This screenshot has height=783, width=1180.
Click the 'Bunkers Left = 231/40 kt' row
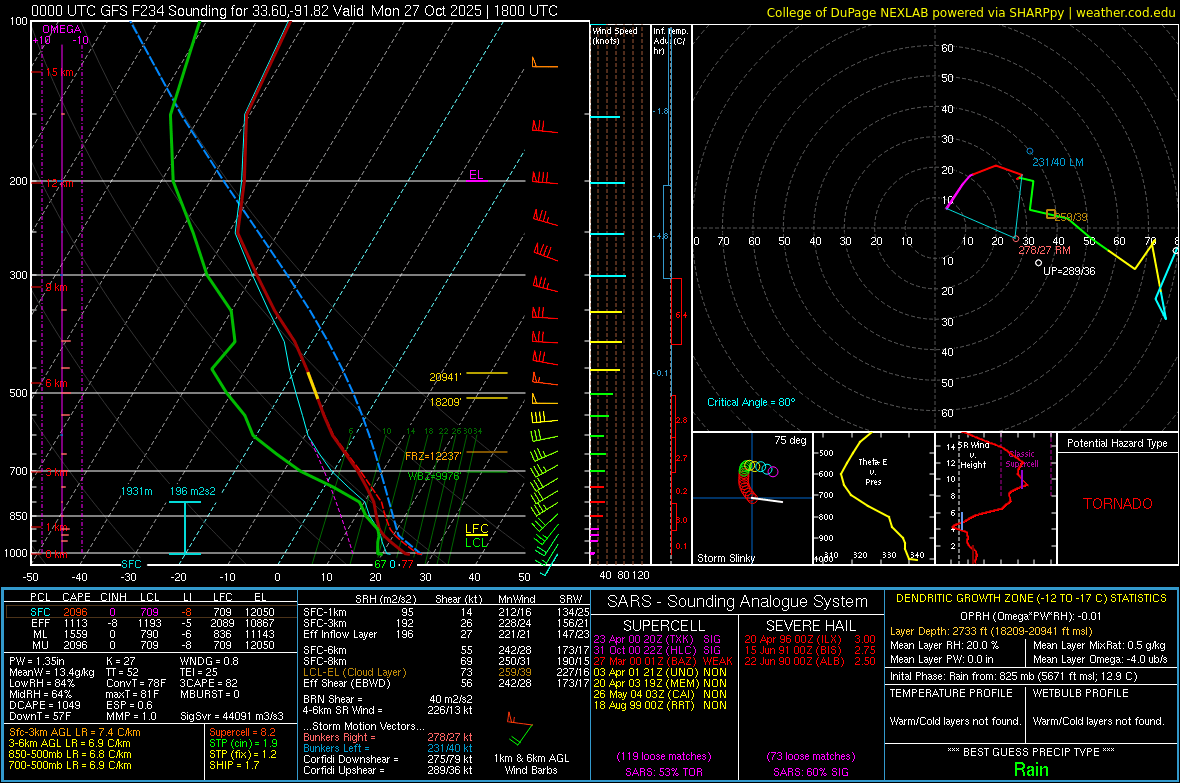coord(388,748)
